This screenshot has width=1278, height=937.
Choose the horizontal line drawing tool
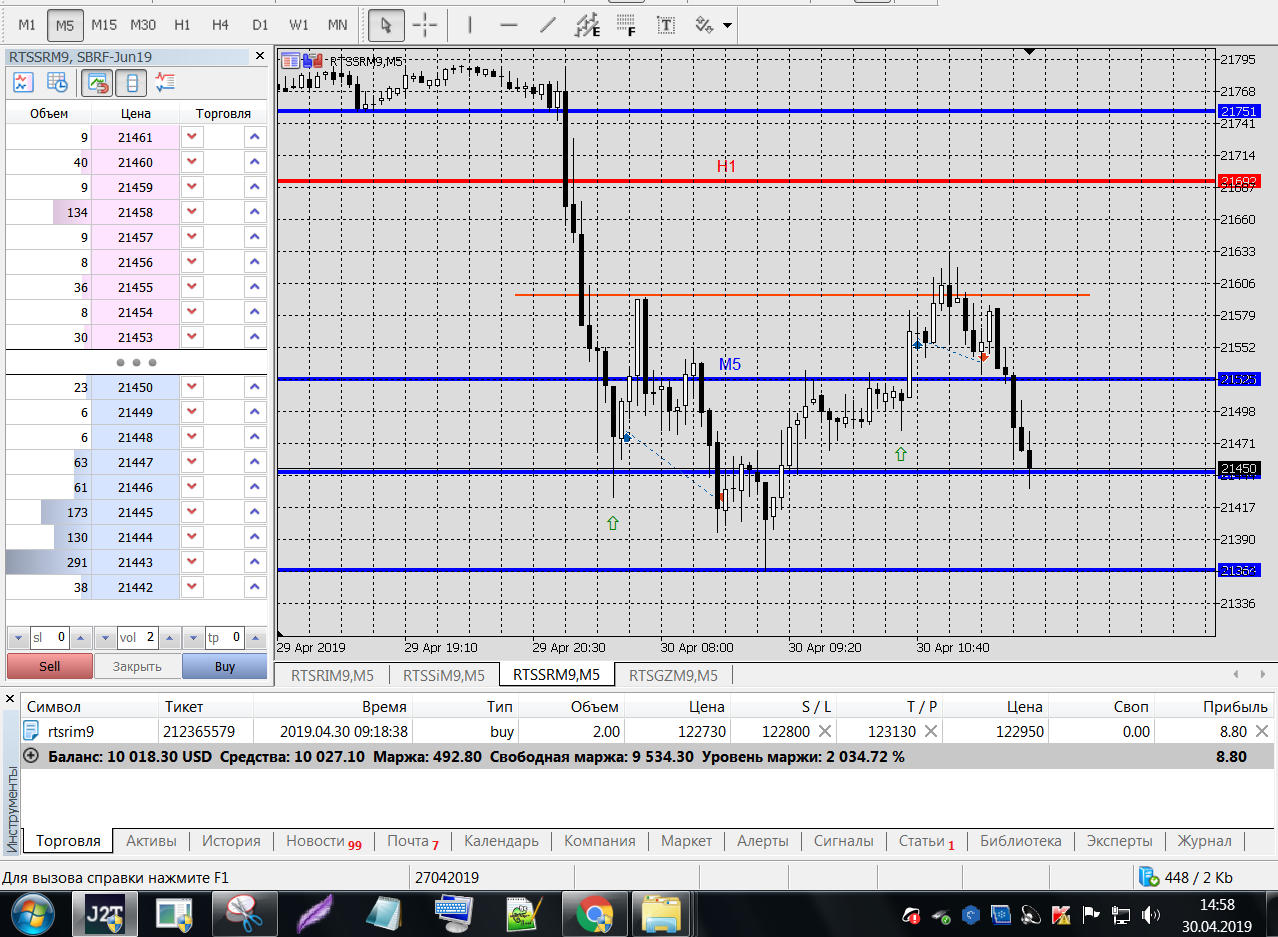pos(508,24)
